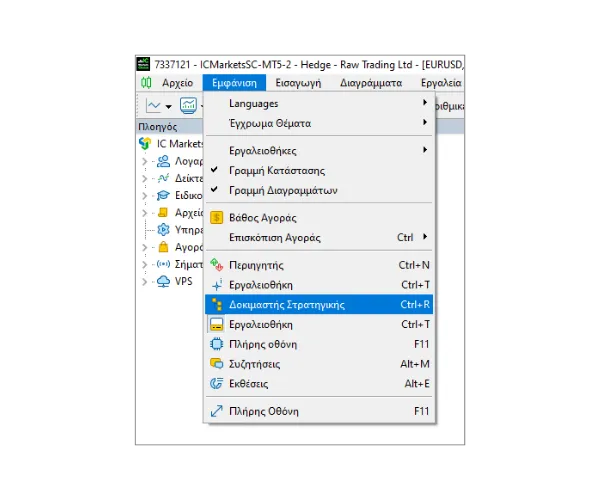Expand the VPS tree node arrow

point(145,282)
